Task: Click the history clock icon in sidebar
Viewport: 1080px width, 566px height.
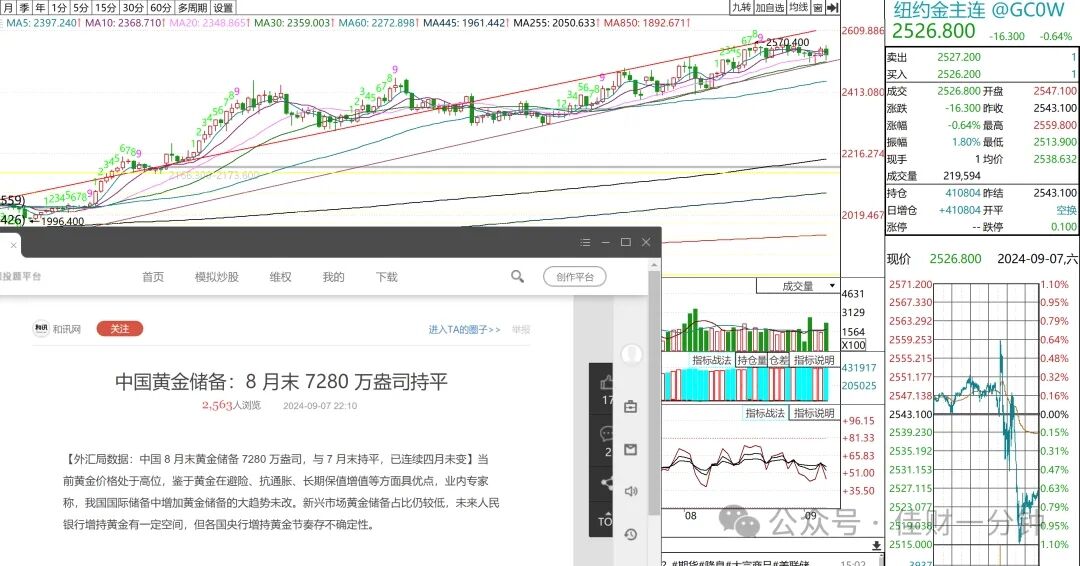Action: pos(630,534)
